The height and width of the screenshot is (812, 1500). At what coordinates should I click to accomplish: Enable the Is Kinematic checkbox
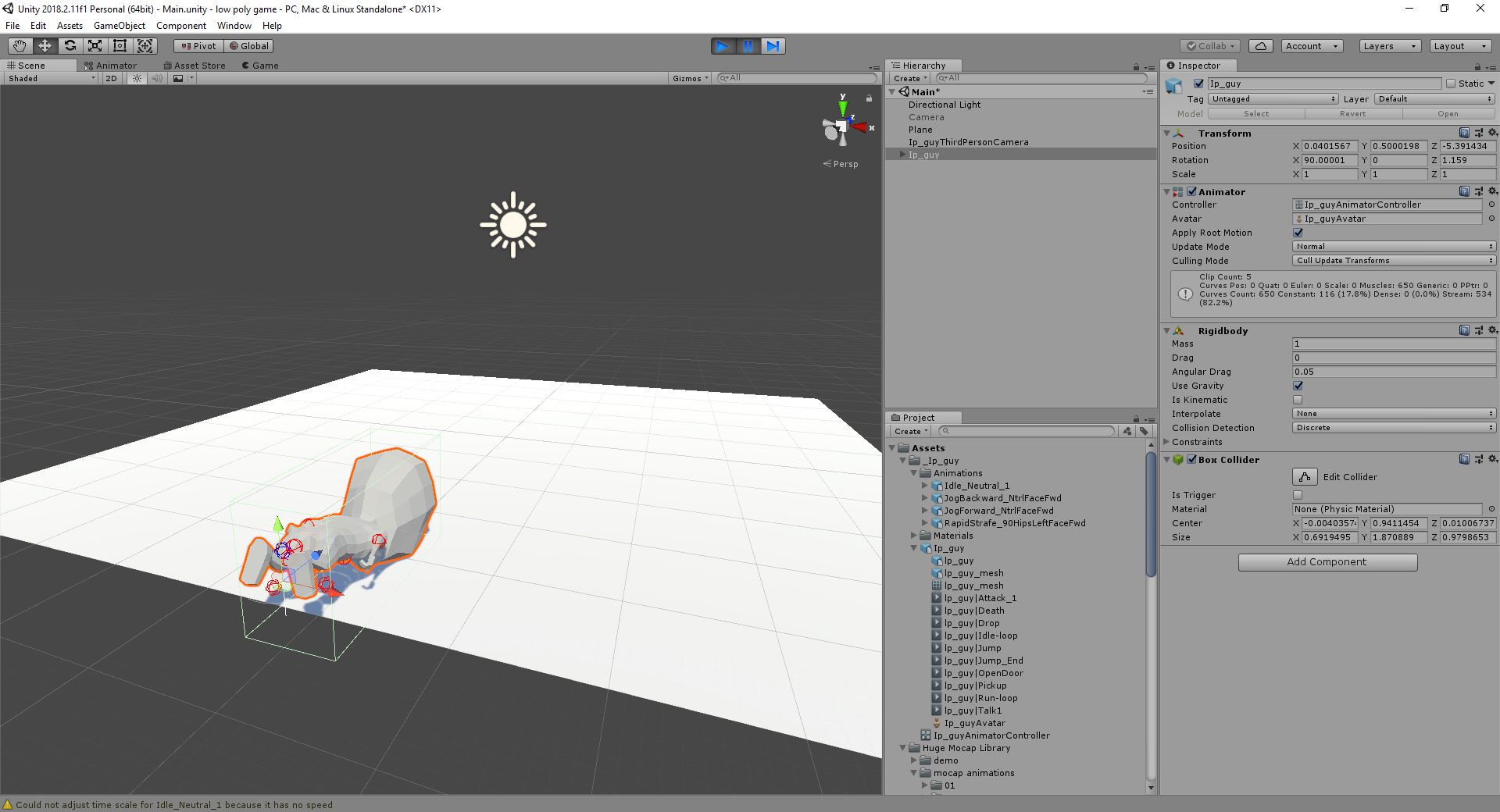[1298, 400]
